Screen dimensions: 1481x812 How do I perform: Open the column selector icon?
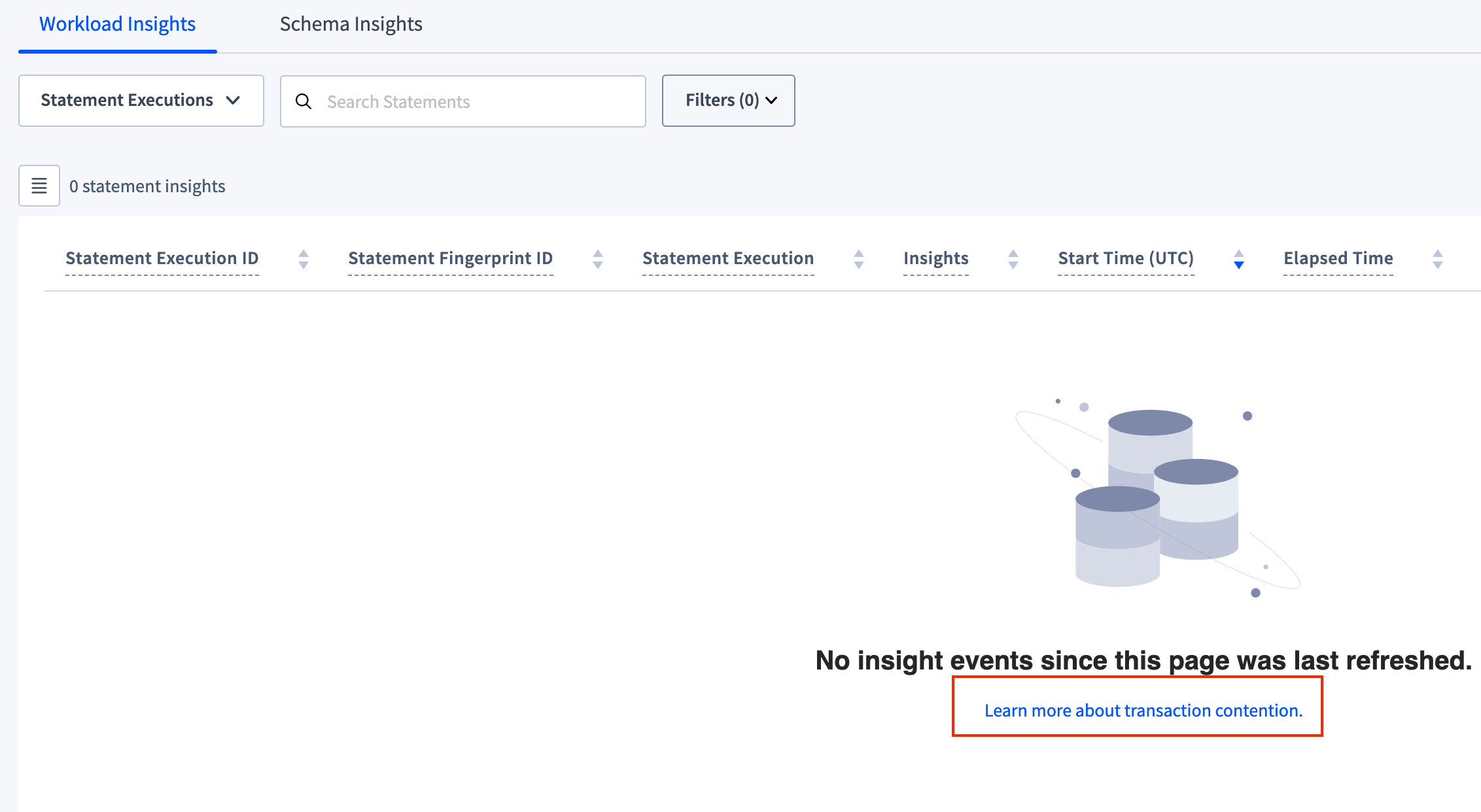[39, 186]
